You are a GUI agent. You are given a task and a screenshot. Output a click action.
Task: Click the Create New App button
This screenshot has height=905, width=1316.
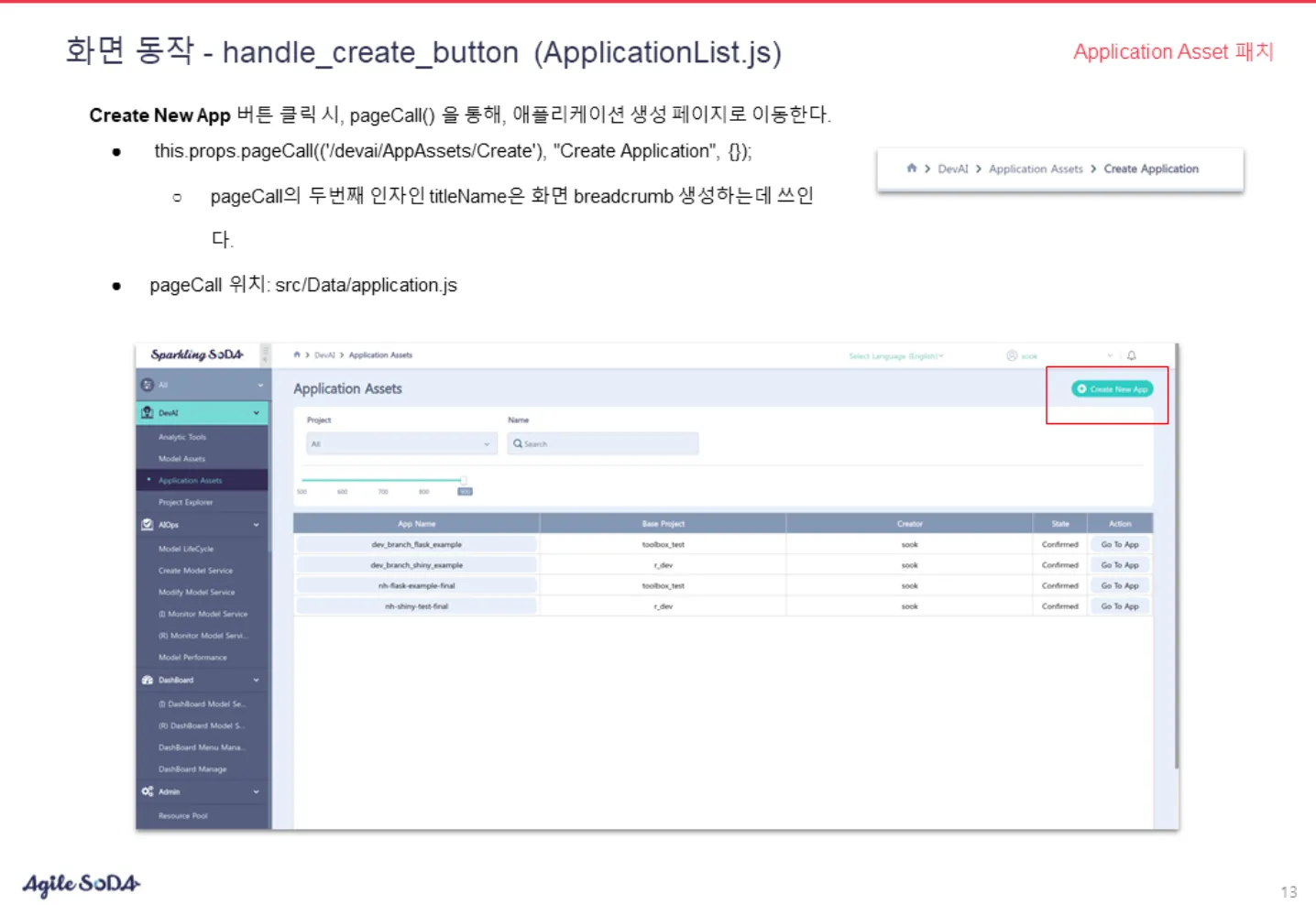coord(1113,389)
